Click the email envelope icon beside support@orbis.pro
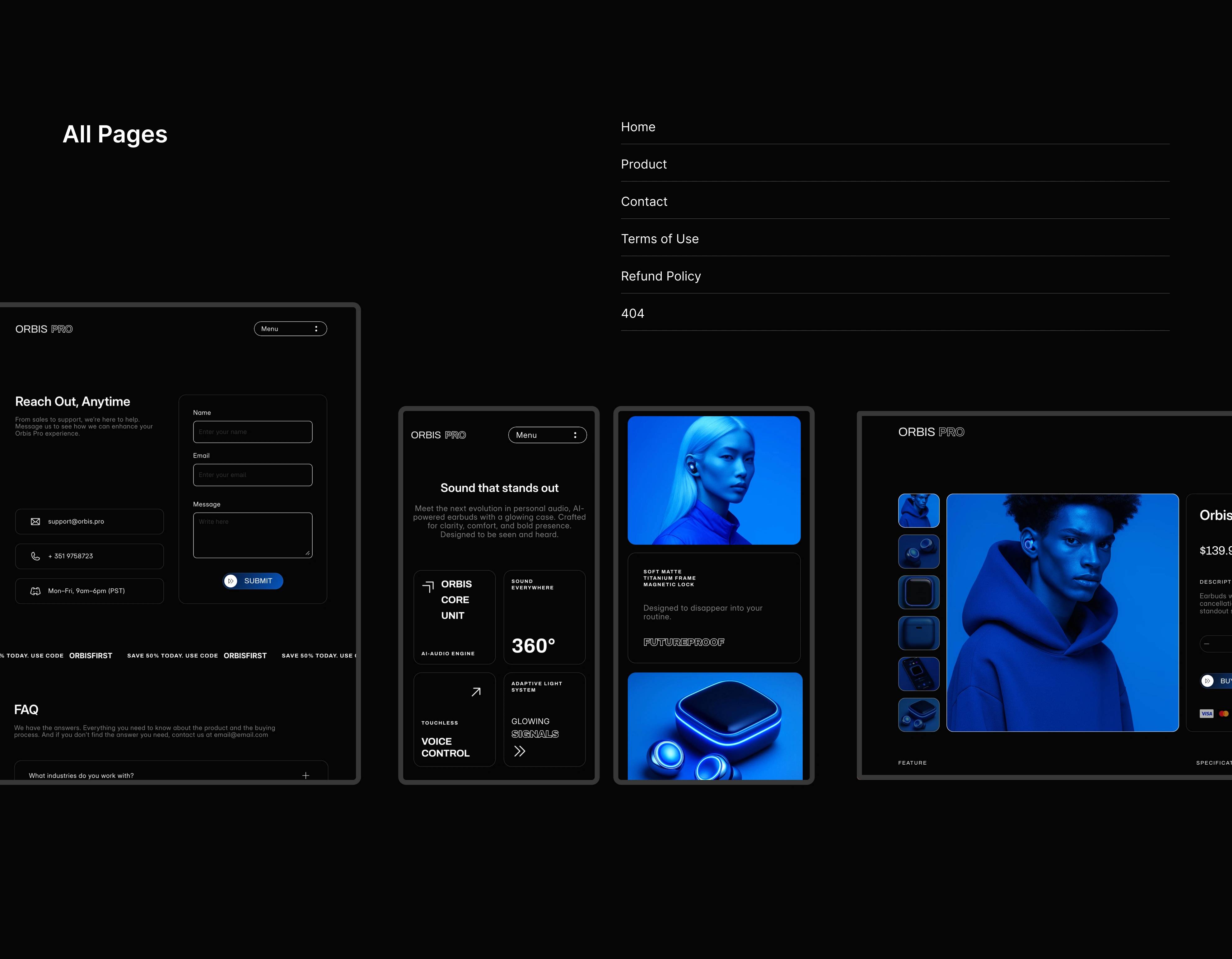This screenshot has height=959, width=1232. 35,521
